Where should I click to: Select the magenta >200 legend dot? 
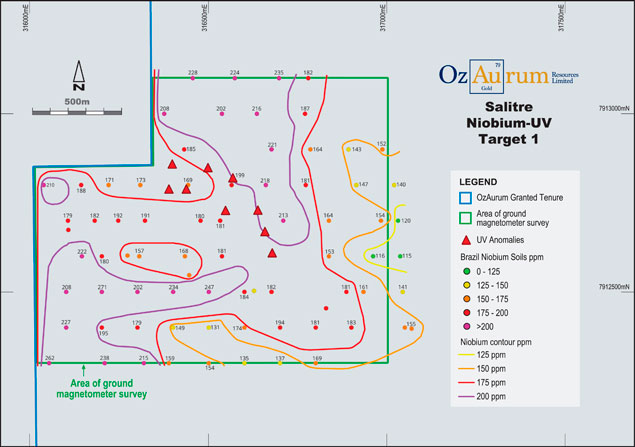[465, 325]
